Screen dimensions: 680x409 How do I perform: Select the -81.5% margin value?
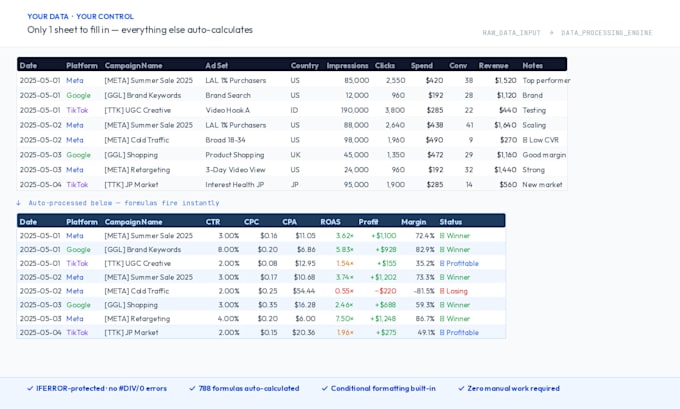tap(424, 291)
